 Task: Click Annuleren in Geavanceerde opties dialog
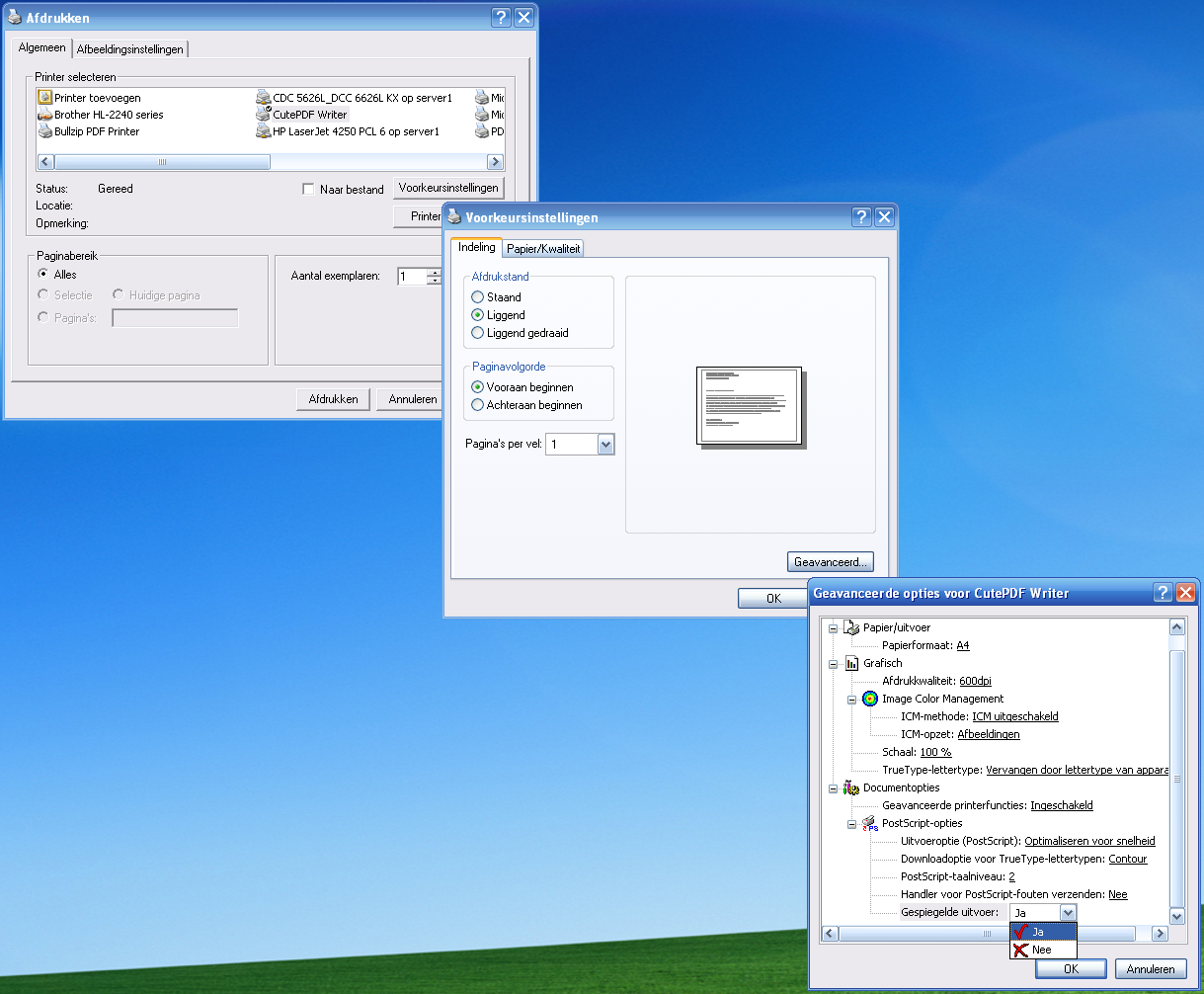(x=1151, y=969)
